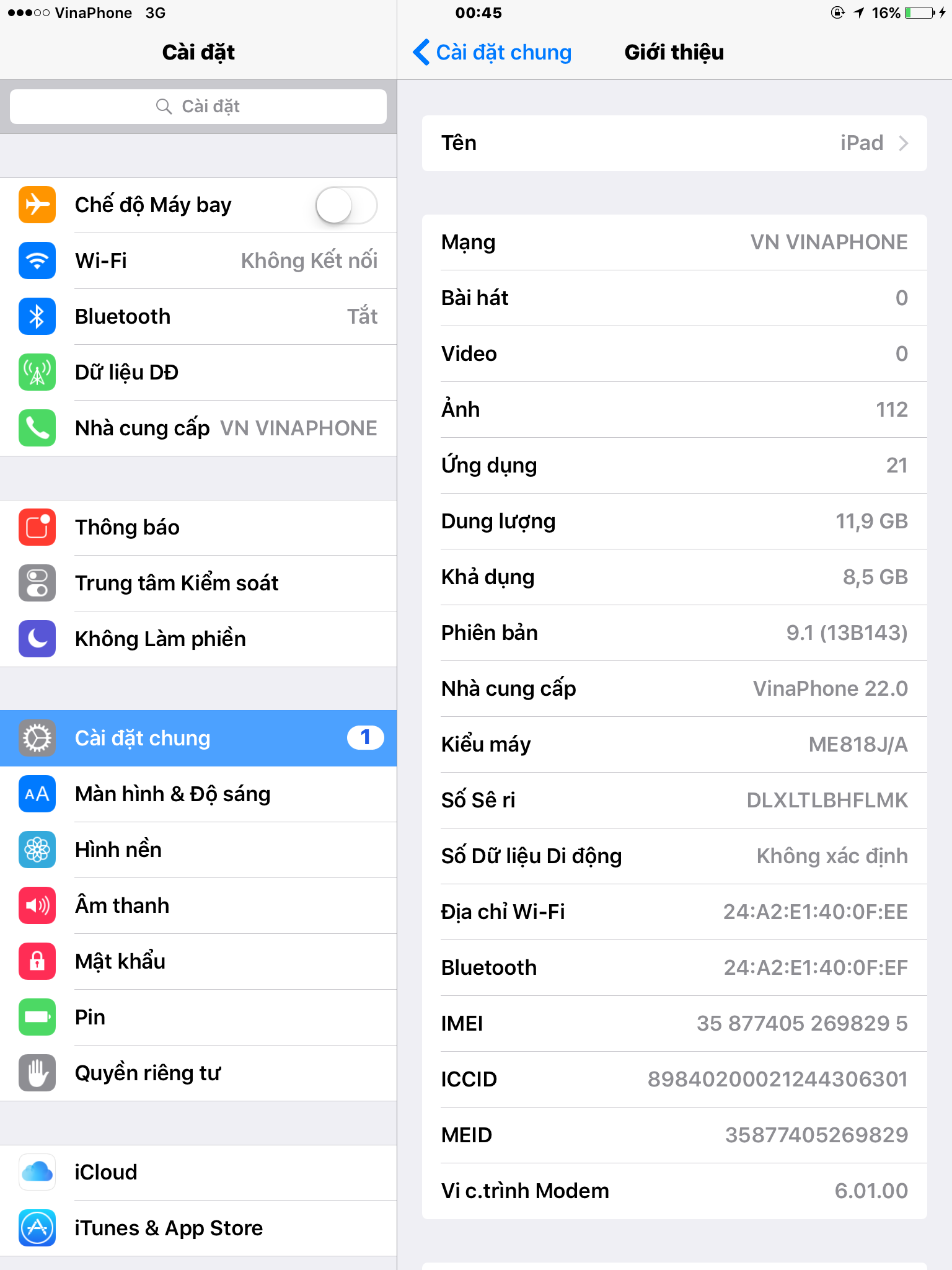The width and height of the screenshot is (952, 1270).
Task: Open Quyền riêng tư hand icon
Action: coord(37,1073)
